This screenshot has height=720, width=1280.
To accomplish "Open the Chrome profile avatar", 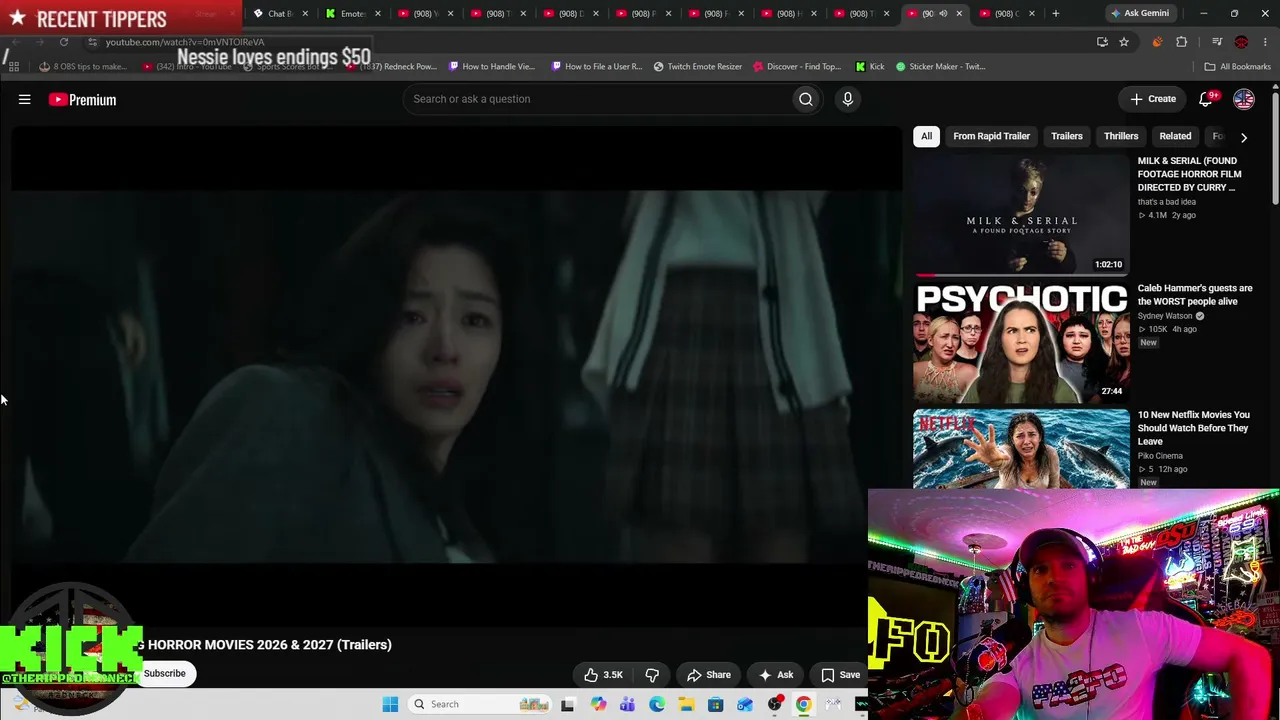I will coord(1241,42).
